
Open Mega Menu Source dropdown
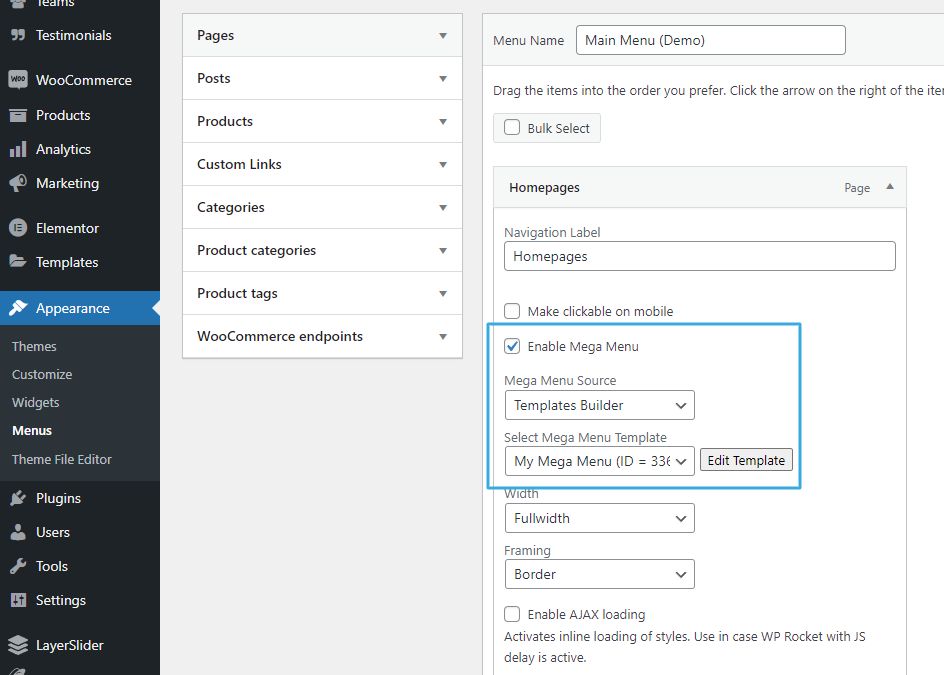[599, 405]
